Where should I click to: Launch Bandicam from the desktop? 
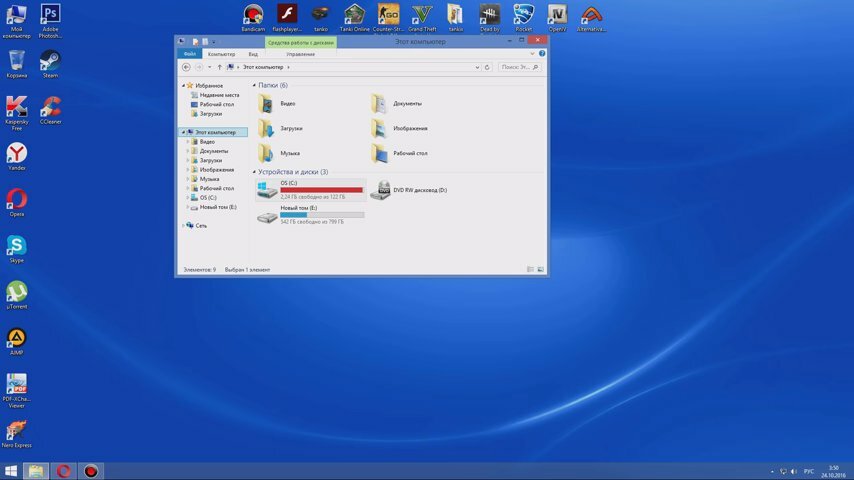point(253,18)
